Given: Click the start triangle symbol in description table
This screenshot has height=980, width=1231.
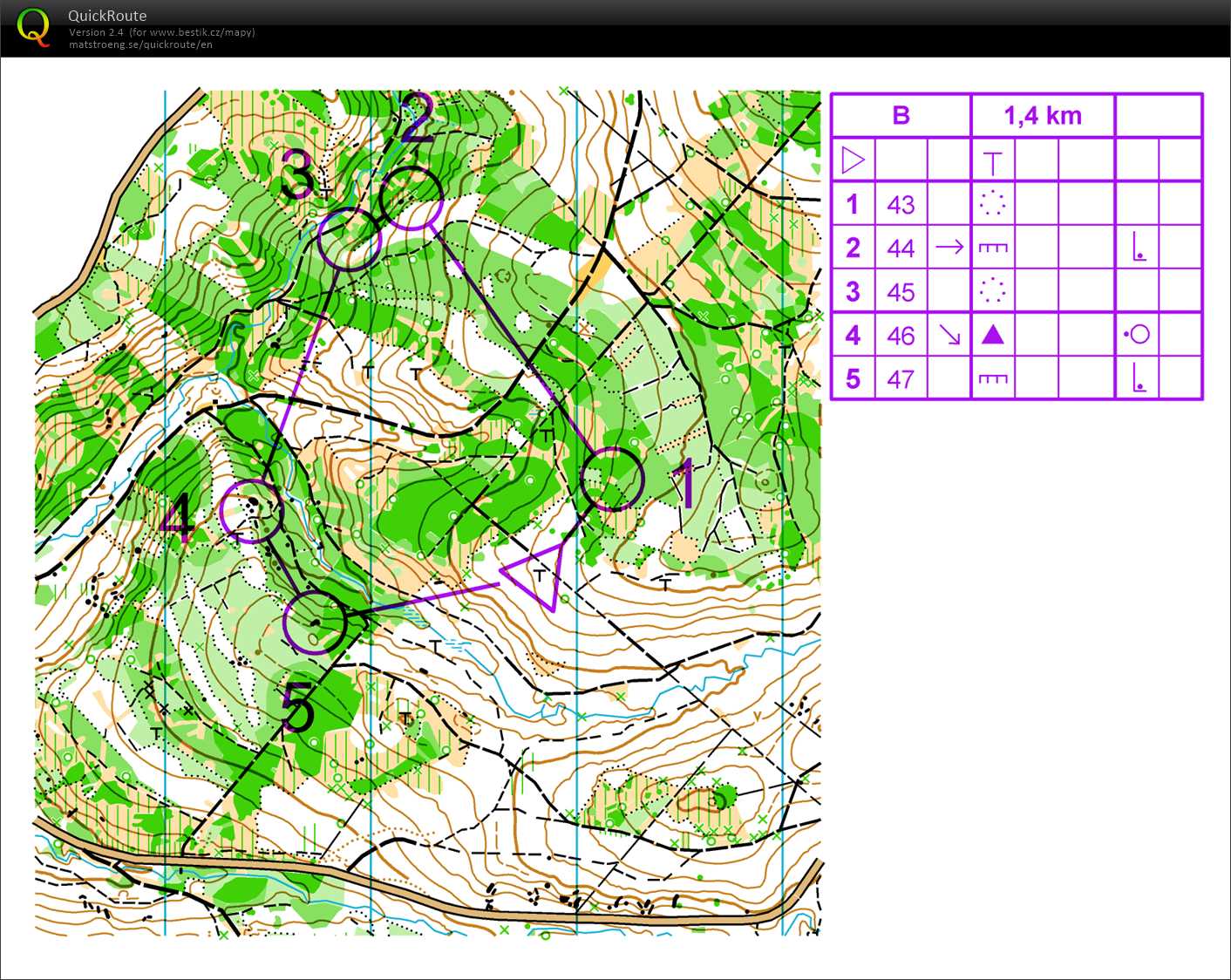Looking at the screenshot, I should tap(853, 160).
